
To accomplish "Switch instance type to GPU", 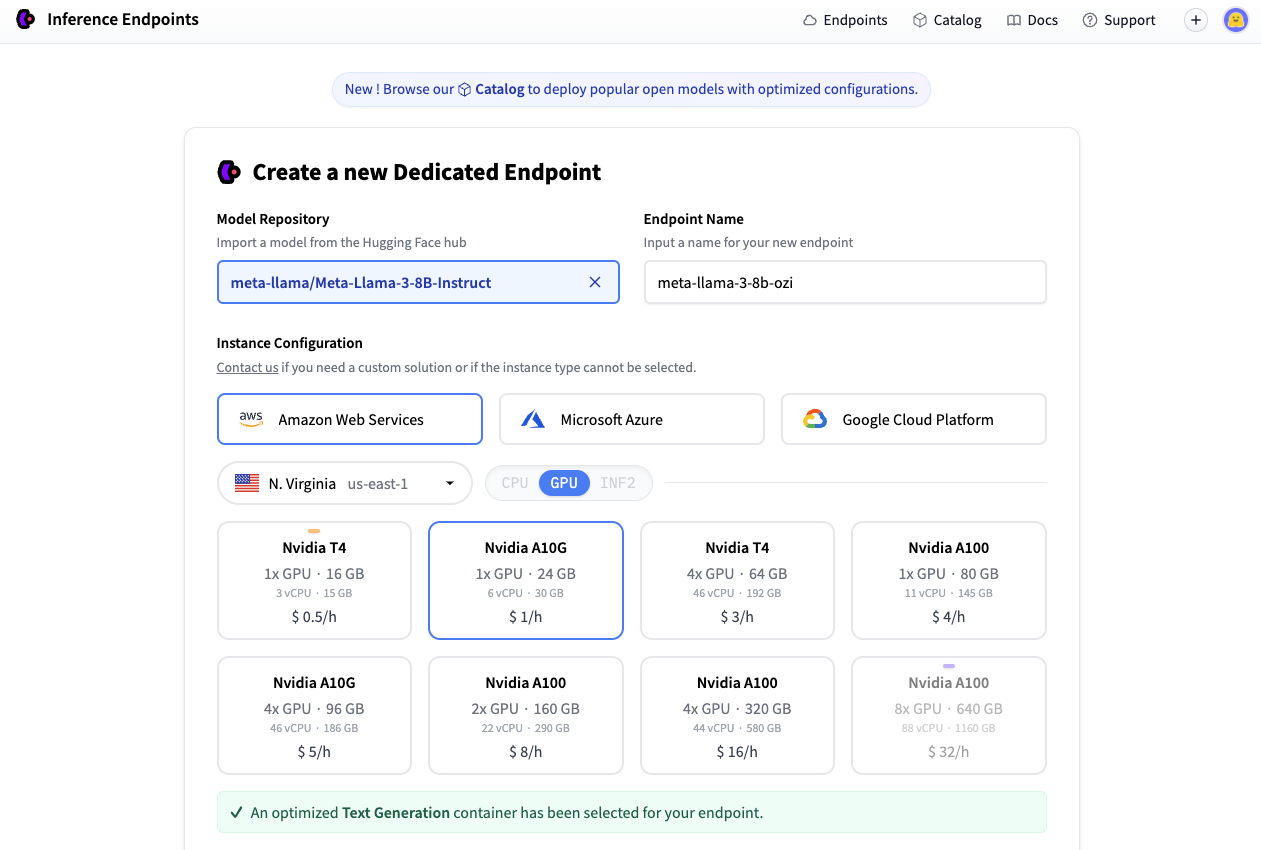I will [x=564, y=483].
